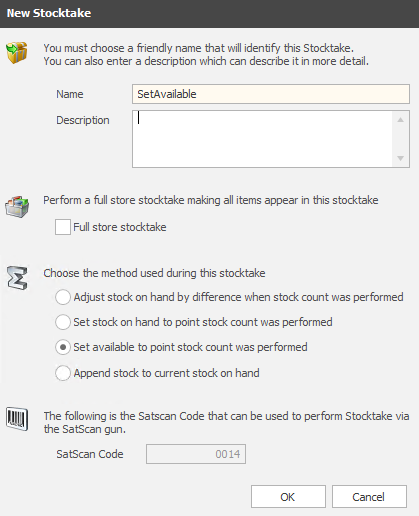Click the Full store stocktake label text
This screenshot has width=419, height=516.
tap(120, 227)
